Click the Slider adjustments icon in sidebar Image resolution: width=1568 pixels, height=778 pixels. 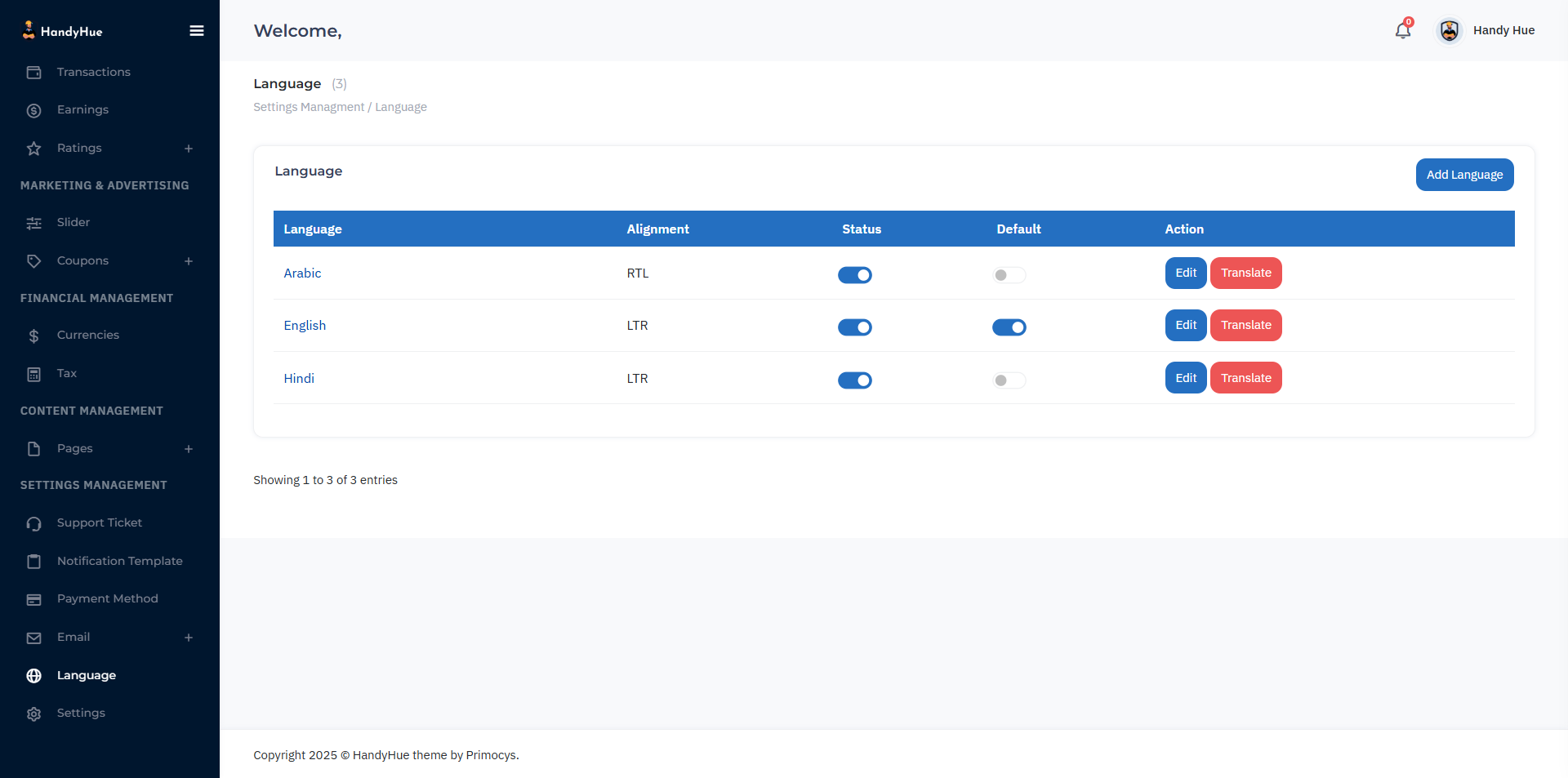tap(33, 223)
